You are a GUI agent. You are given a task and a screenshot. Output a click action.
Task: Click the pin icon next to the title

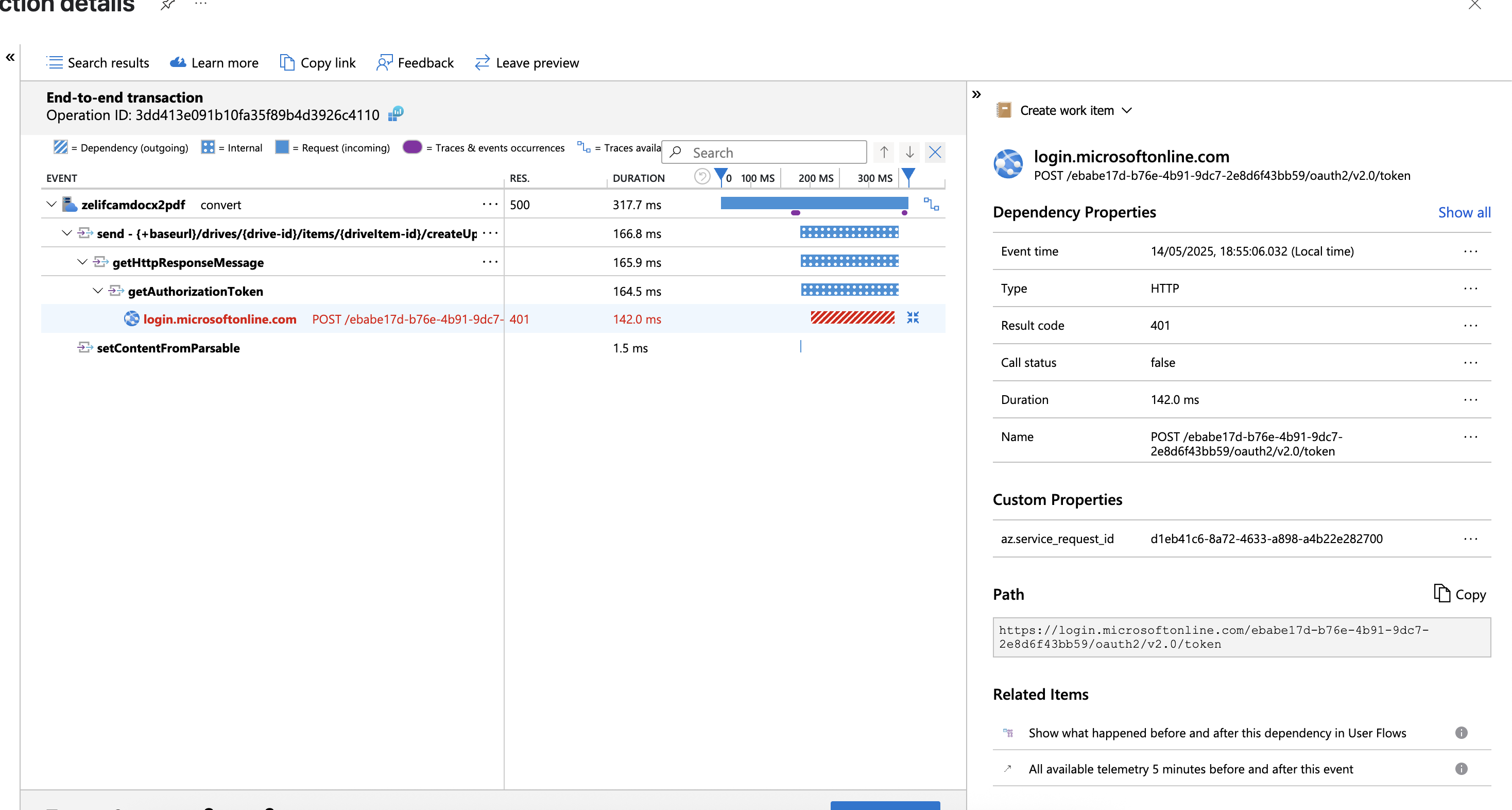[x=167, y=5]
